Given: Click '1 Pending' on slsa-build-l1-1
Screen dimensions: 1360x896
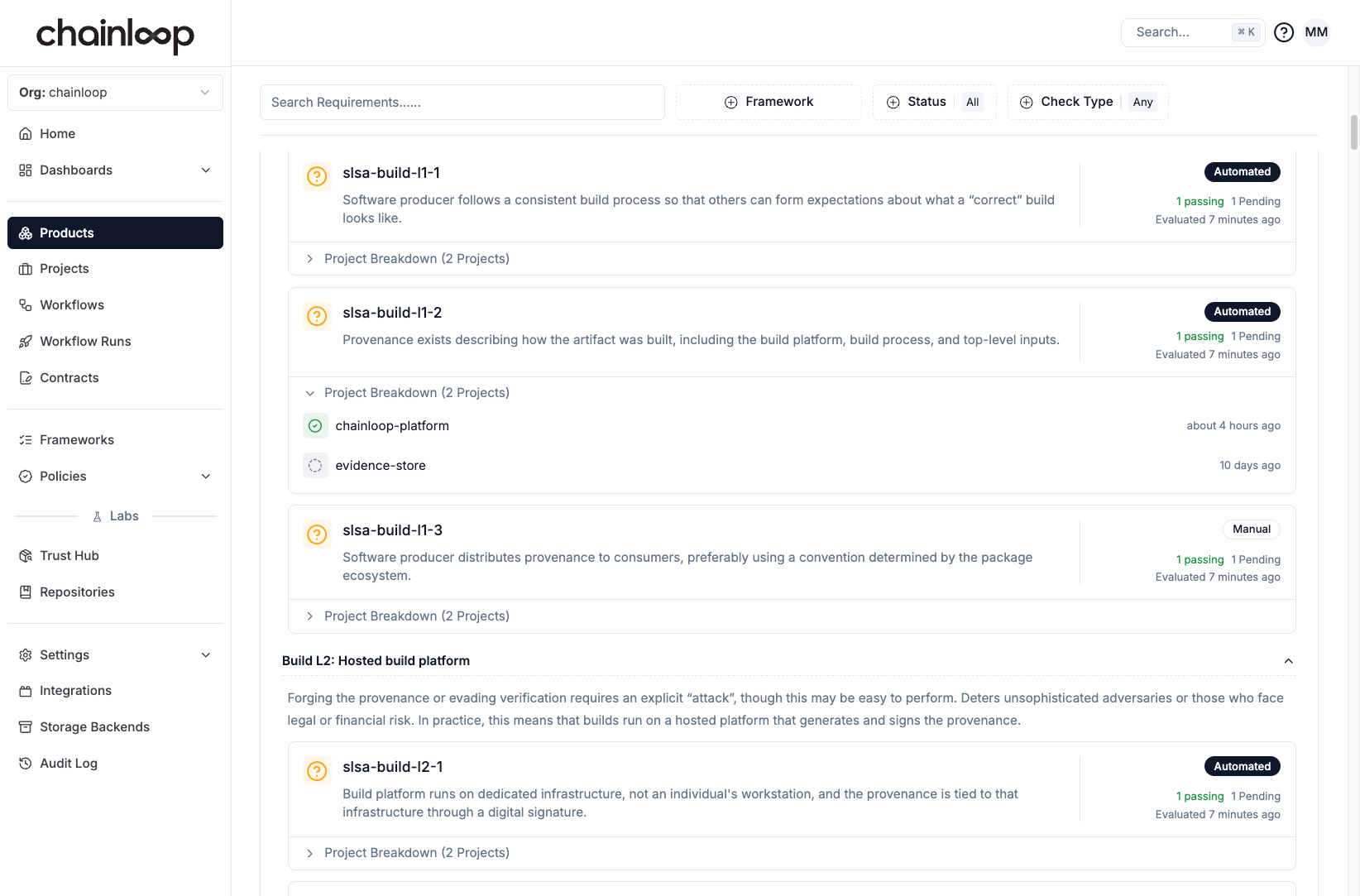Looking at the screenshot, I should [x=1256, y=202].
